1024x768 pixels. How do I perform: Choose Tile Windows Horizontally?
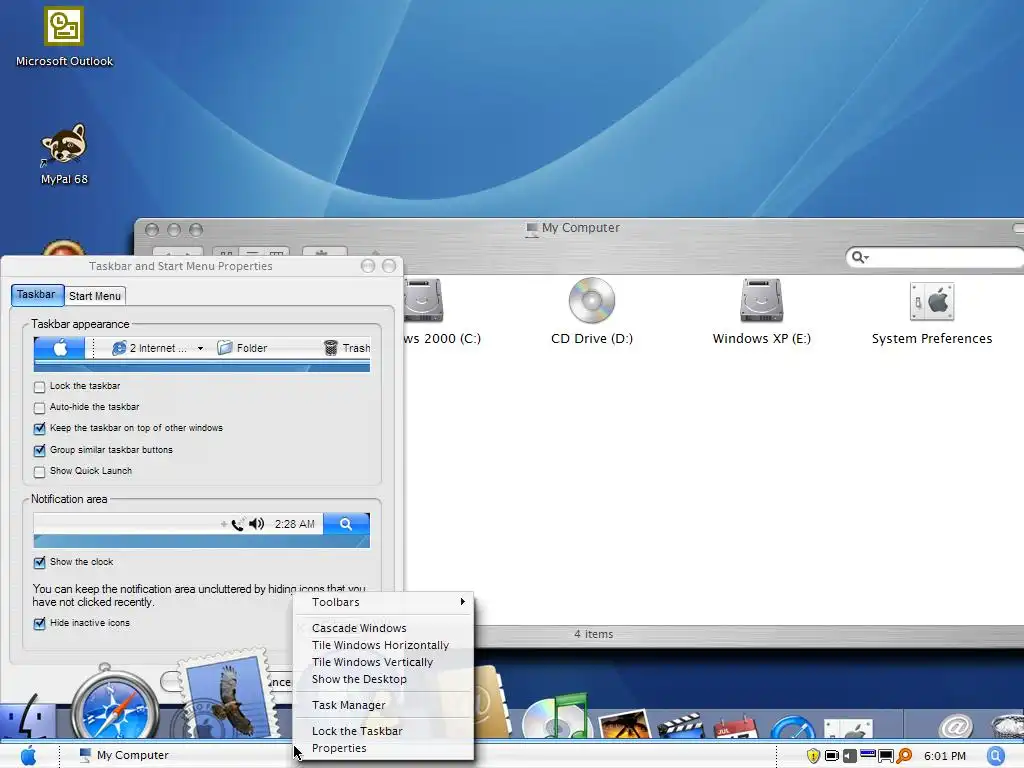[383, 645]
